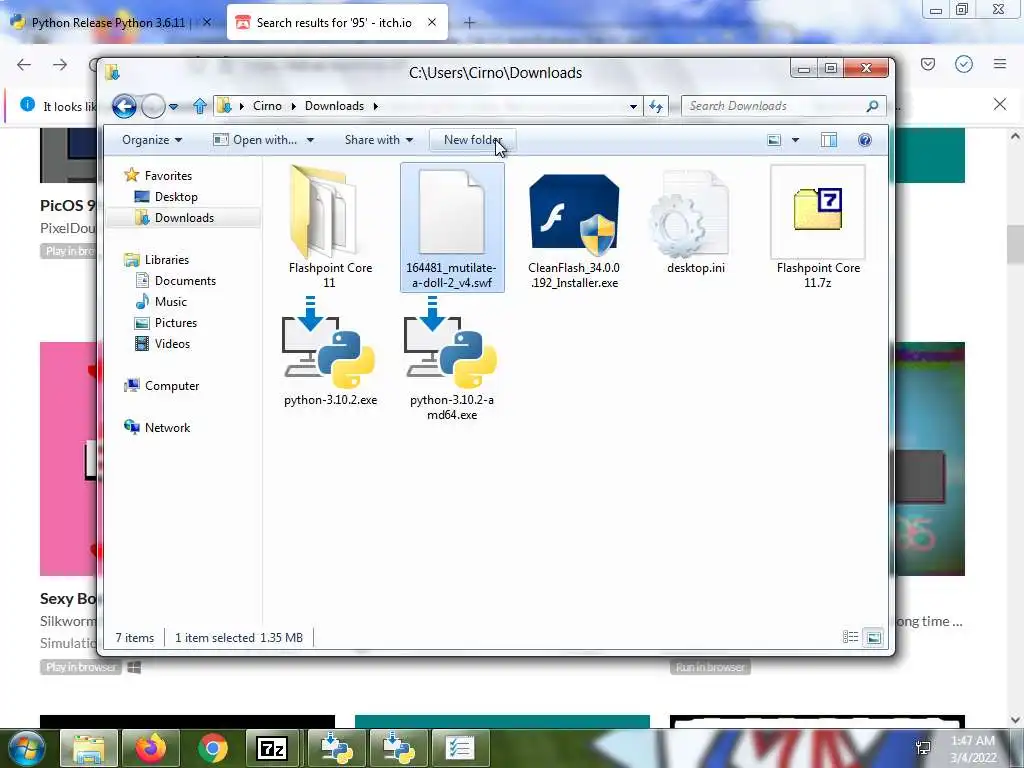
Task: Click the search magnifier icon
Action: pos(872,106)
